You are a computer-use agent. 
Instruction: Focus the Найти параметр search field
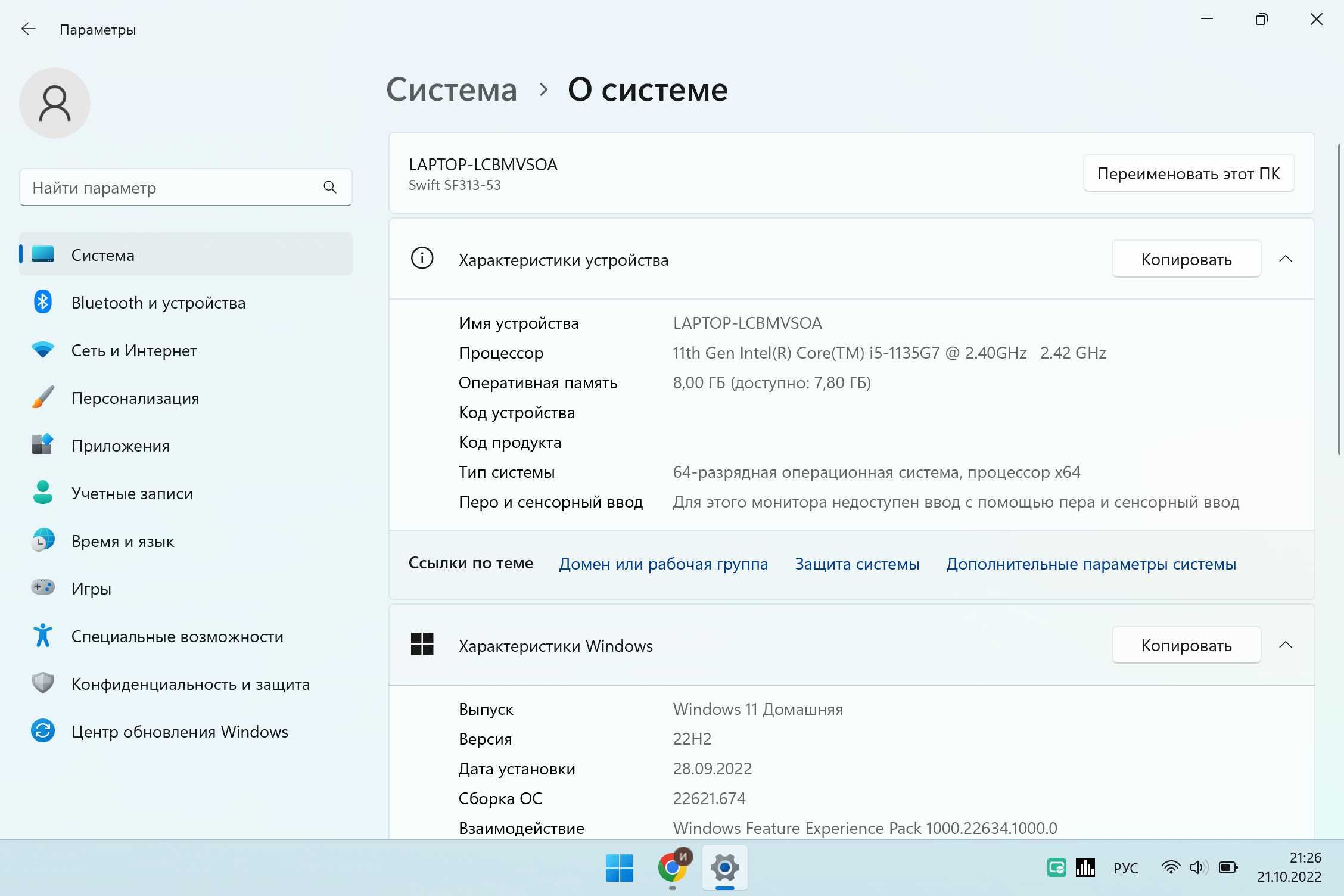click(x=186, y=188)
